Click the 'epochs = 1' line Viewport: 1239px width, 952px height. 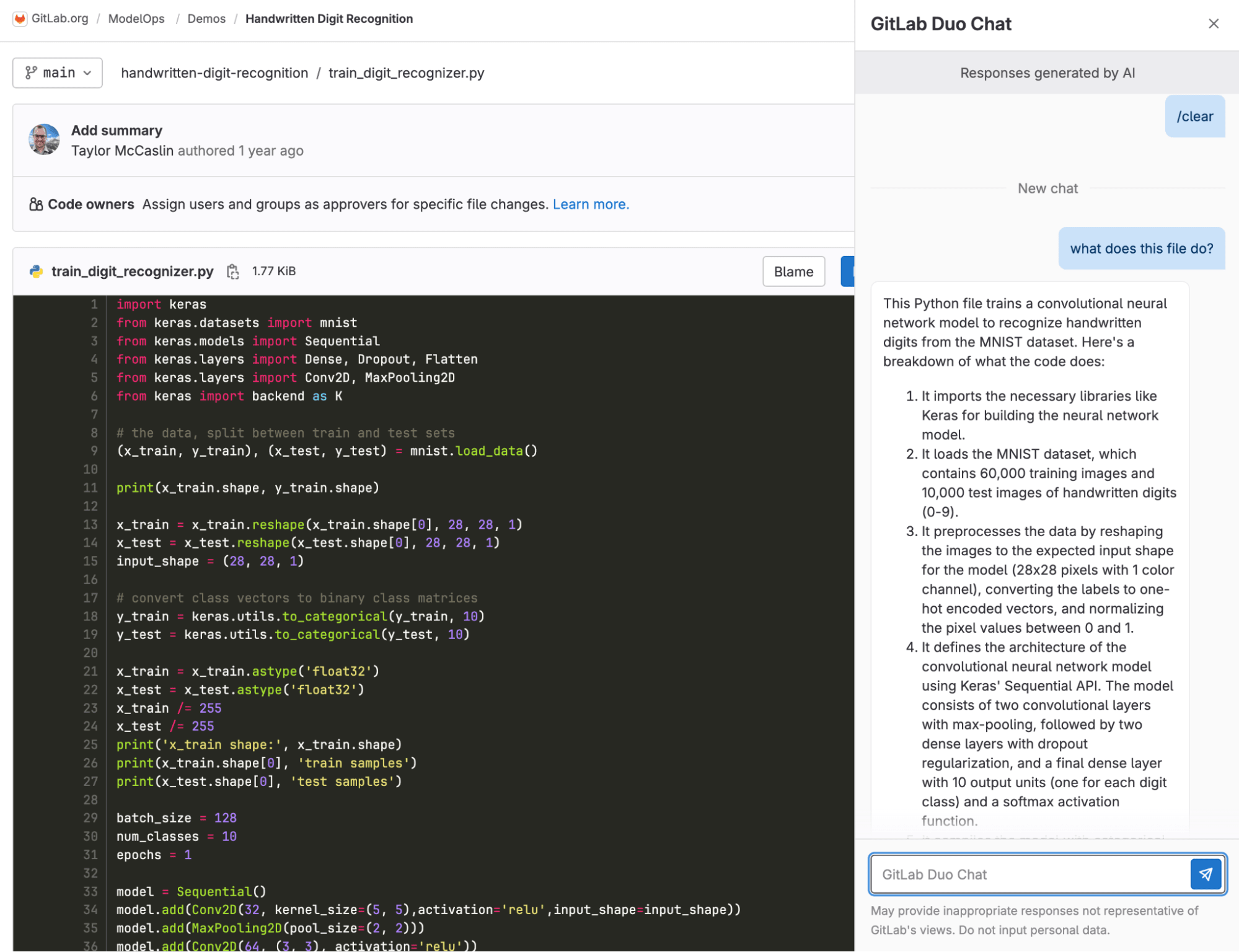[154, 855]
